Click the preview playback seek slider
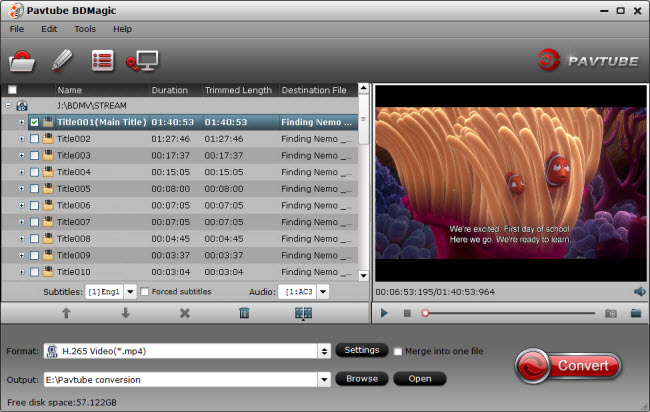This screenshot has width=650, height=412. point(509,313)
